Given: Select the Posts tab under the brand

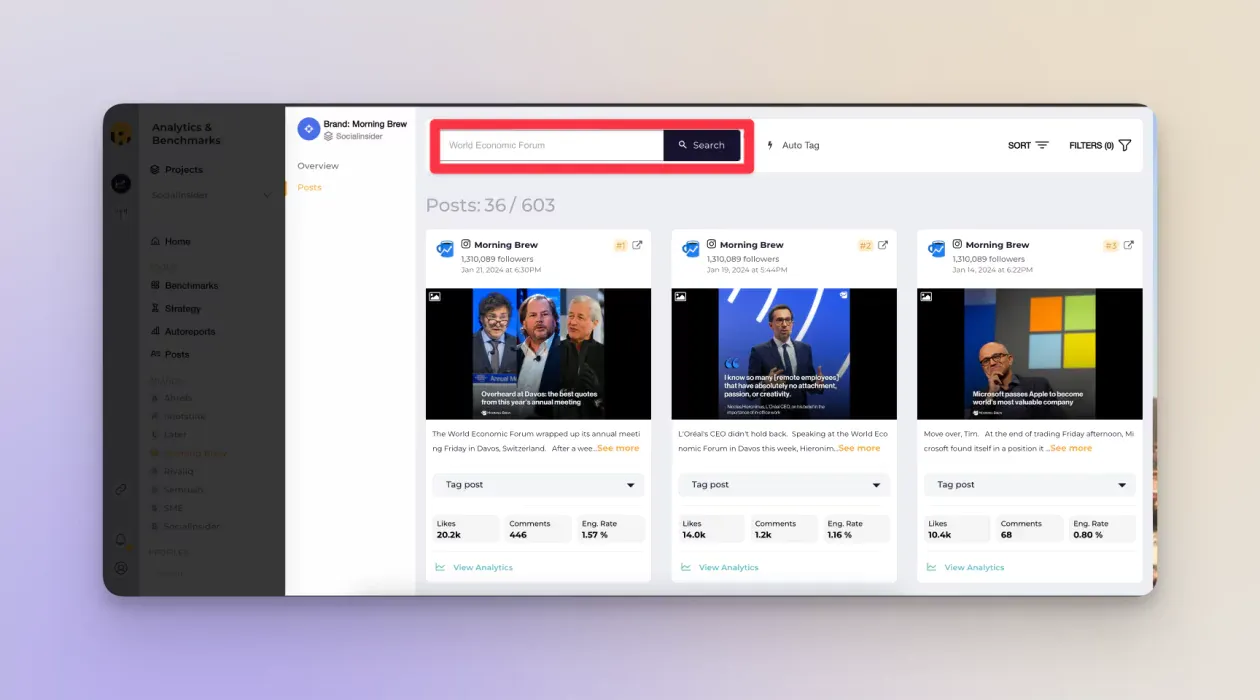Looking at the screenshot, I should 309,188.
